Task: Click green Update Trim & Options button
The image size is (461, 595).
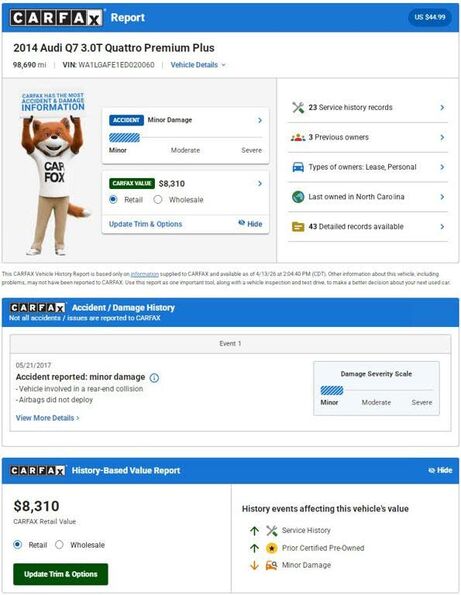Action: click(61, 574)
